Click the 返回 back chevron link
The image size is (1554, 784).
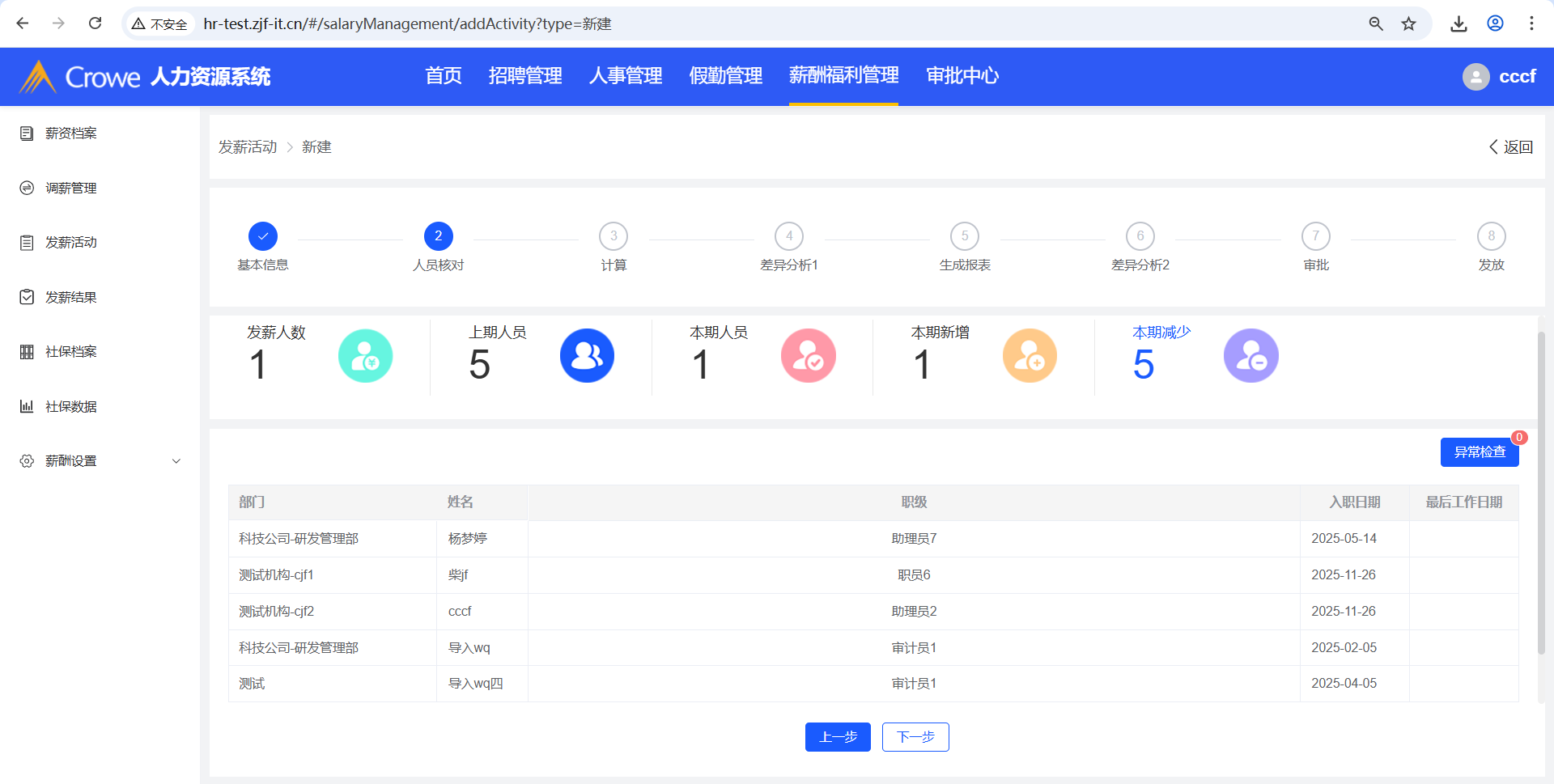(1510, 147)
